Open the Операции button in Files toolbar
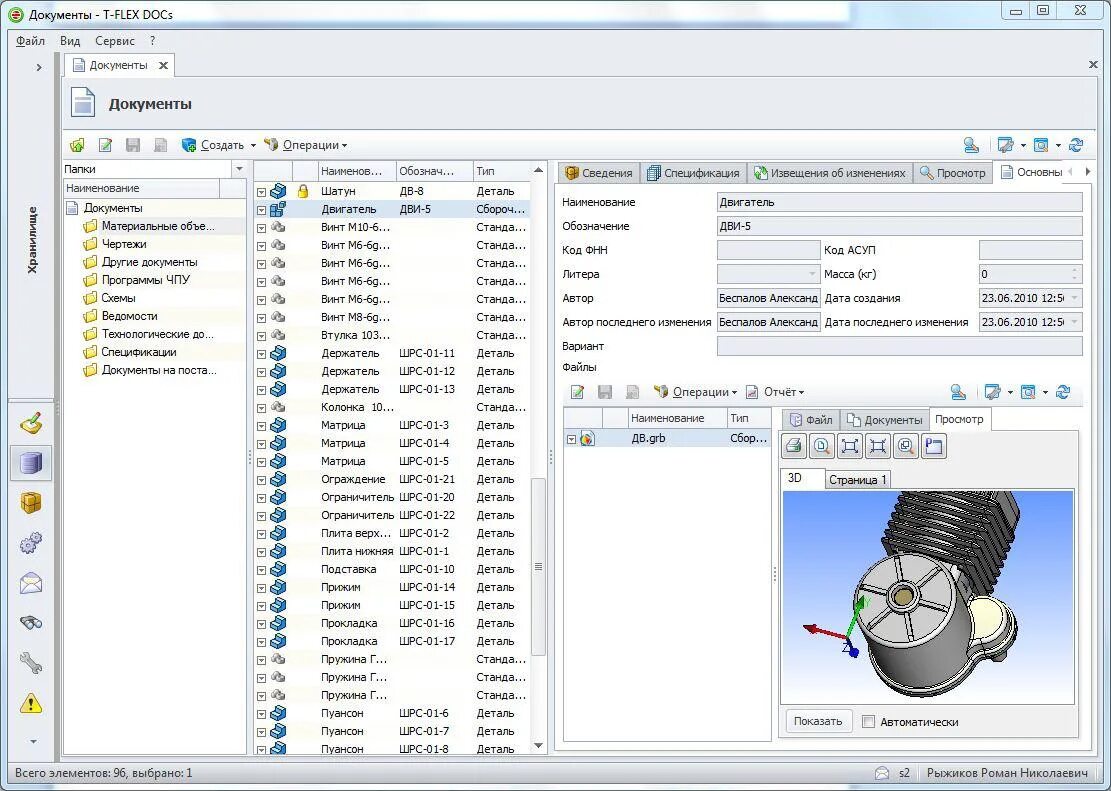The height and width of the screenshot is (791, 1111). click(694, 392)
